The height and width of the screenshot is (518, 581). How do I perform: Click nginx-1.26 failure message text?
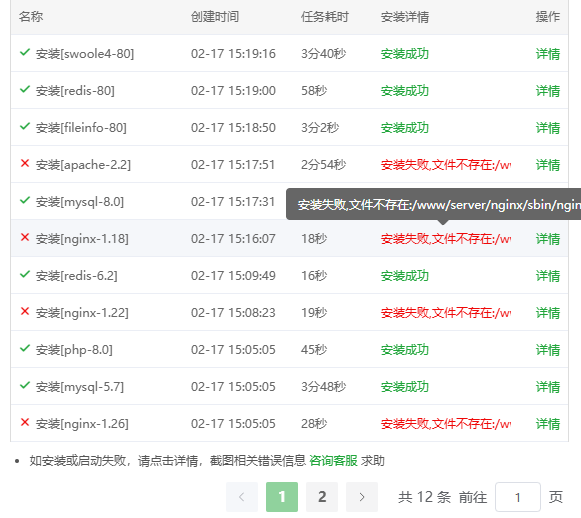click(446, 424)
